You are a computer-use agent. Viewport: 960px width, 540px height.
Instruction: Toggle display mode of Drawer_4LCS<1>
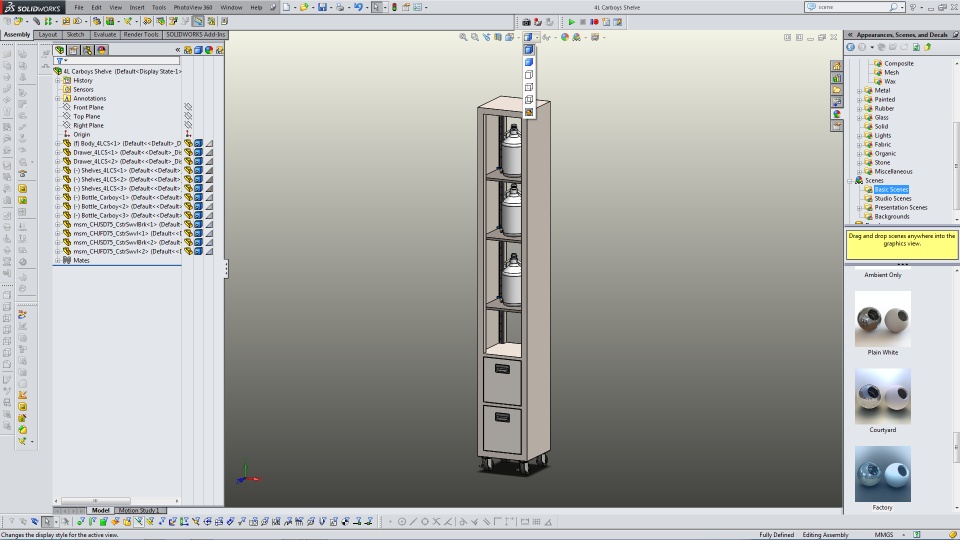click(x=198, y=152)
